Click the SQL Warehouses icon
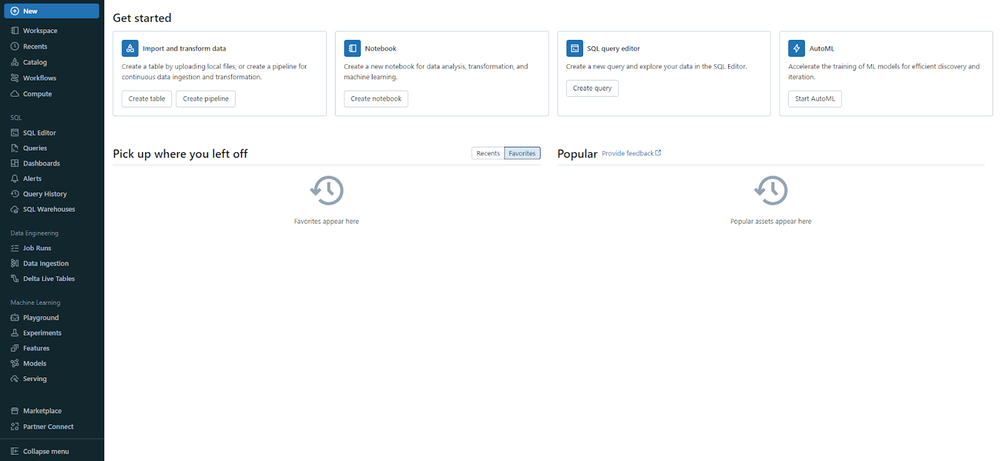The image size is (1000, 461). pos(15,209)
